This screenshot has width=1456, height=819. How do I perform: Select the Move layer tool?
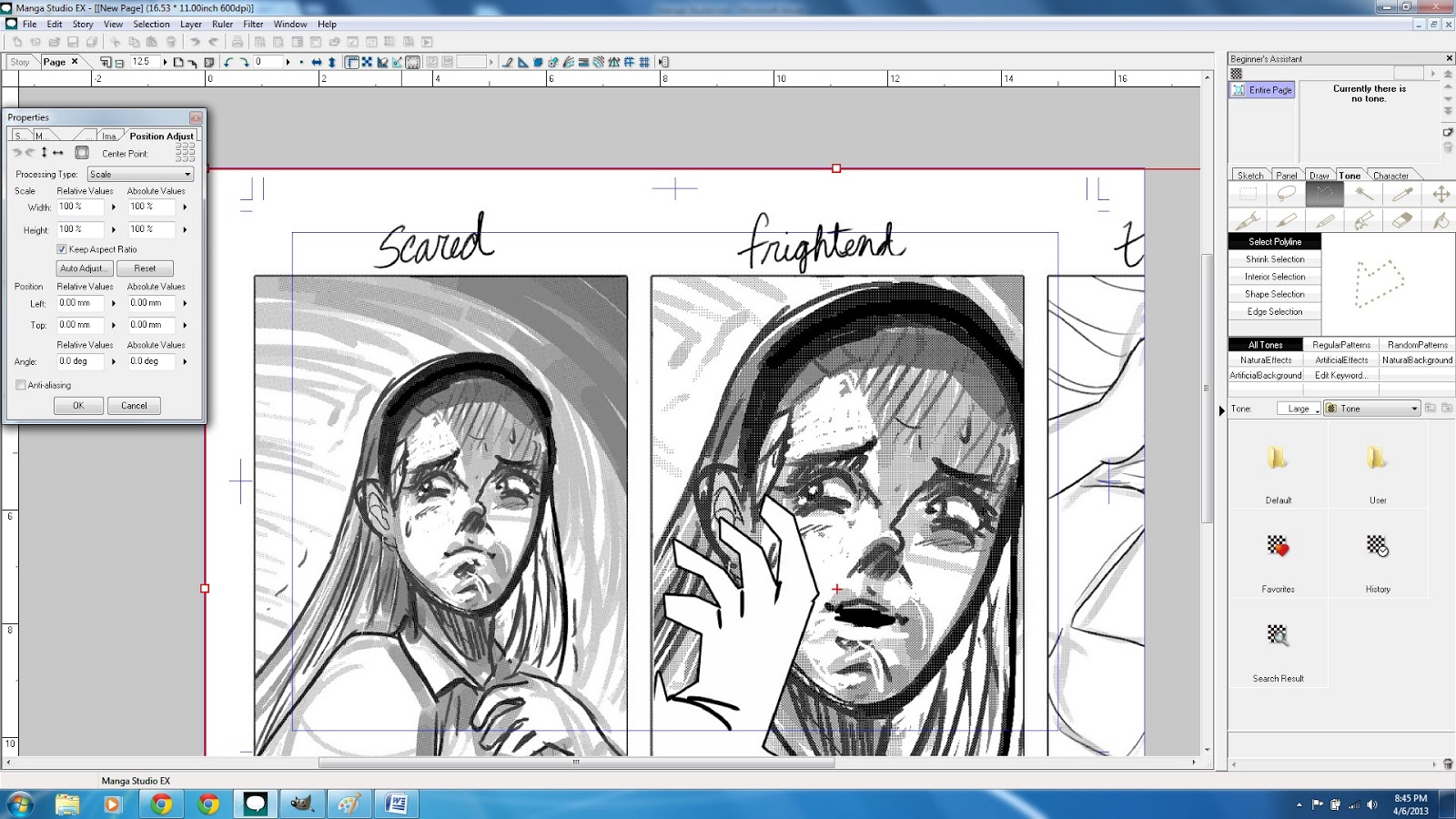[1441, 194]
